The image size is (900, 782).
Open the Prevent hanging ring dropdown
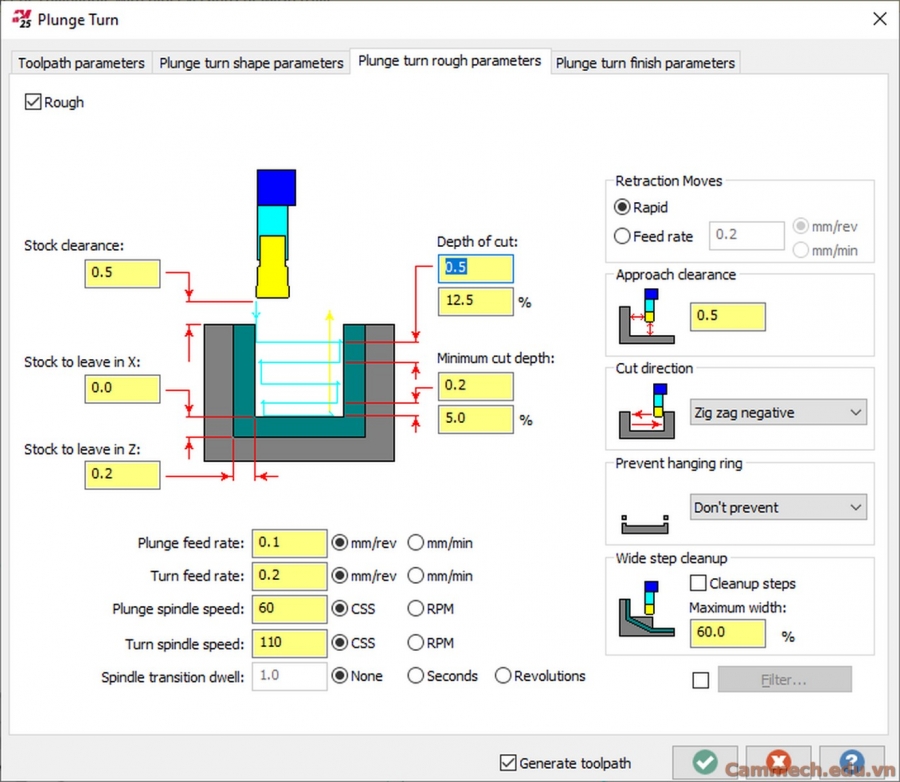click(x=778, y=507)
